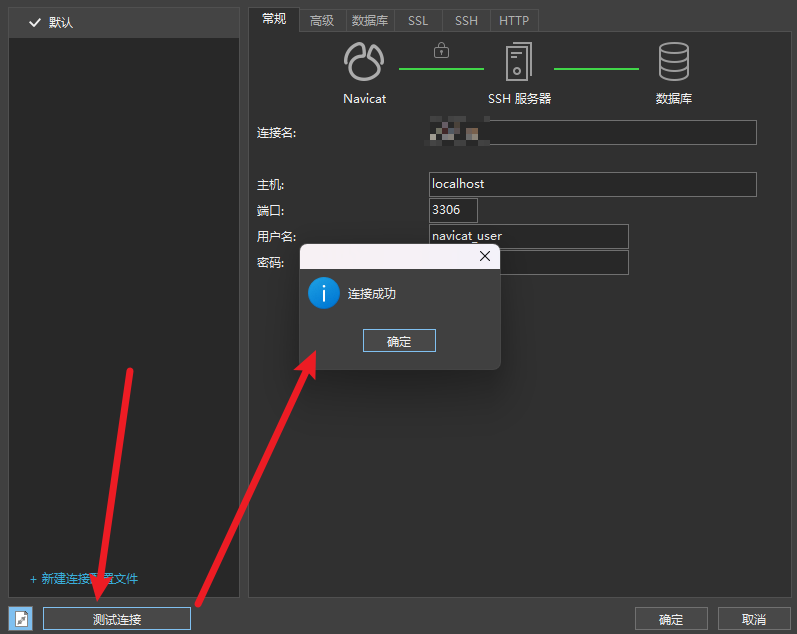Click the blue info icon in dialog
This screenshot has width=797, height=634.
pyautogui.click(x=324, y=293)
